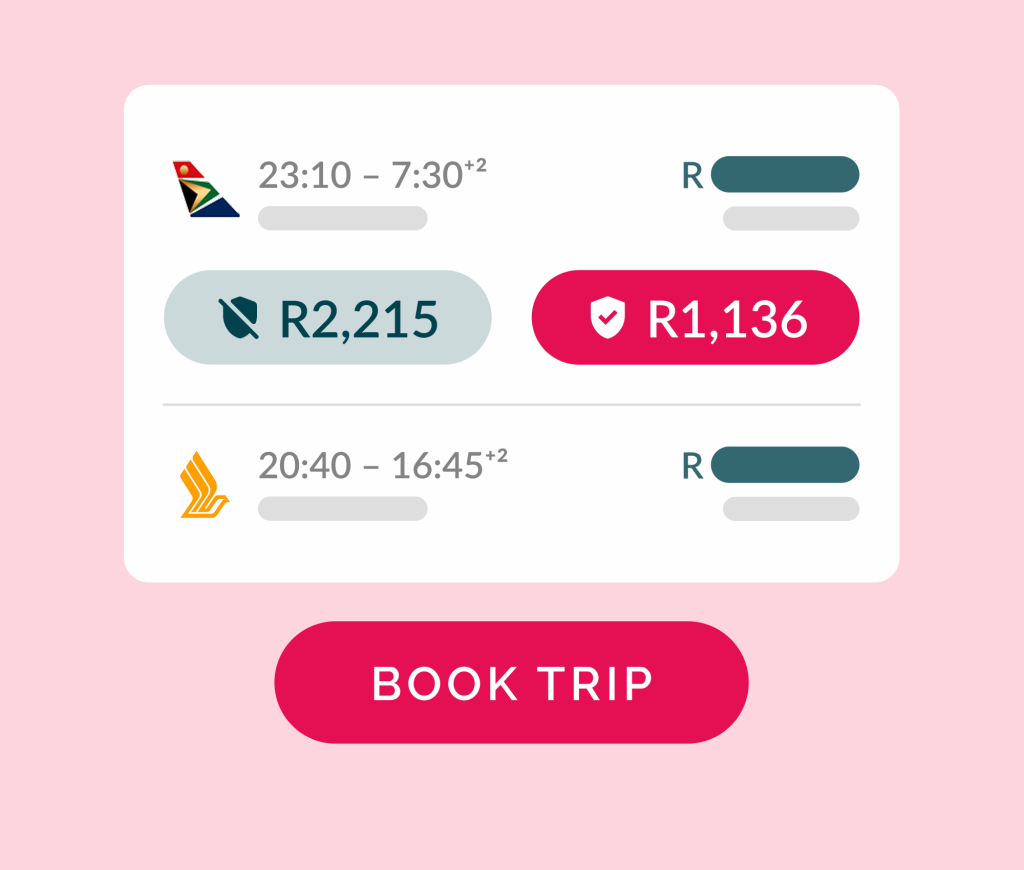
Task: Select the unprotected R2,215 fare price text
Action: pos(358,318)
